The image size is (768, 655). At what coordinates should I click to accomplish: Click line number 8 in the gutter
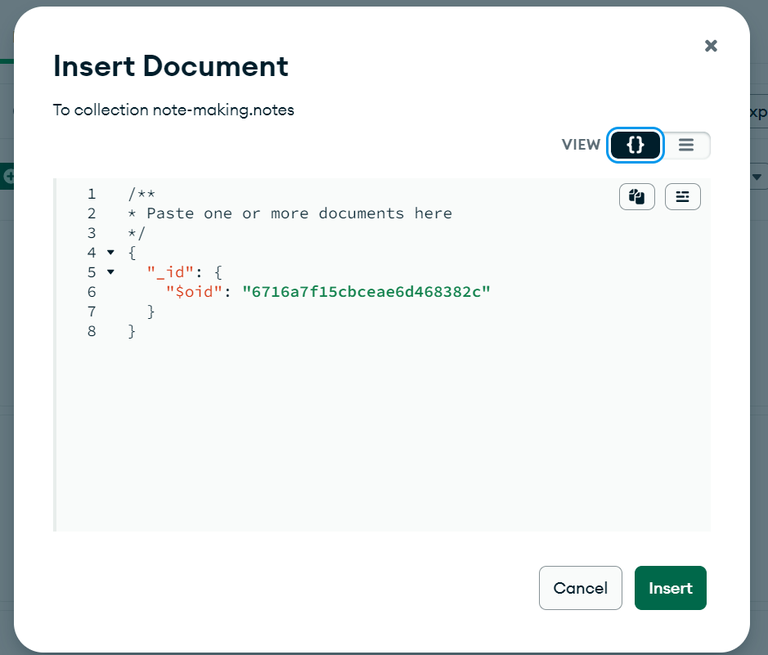tap(91, 331)
